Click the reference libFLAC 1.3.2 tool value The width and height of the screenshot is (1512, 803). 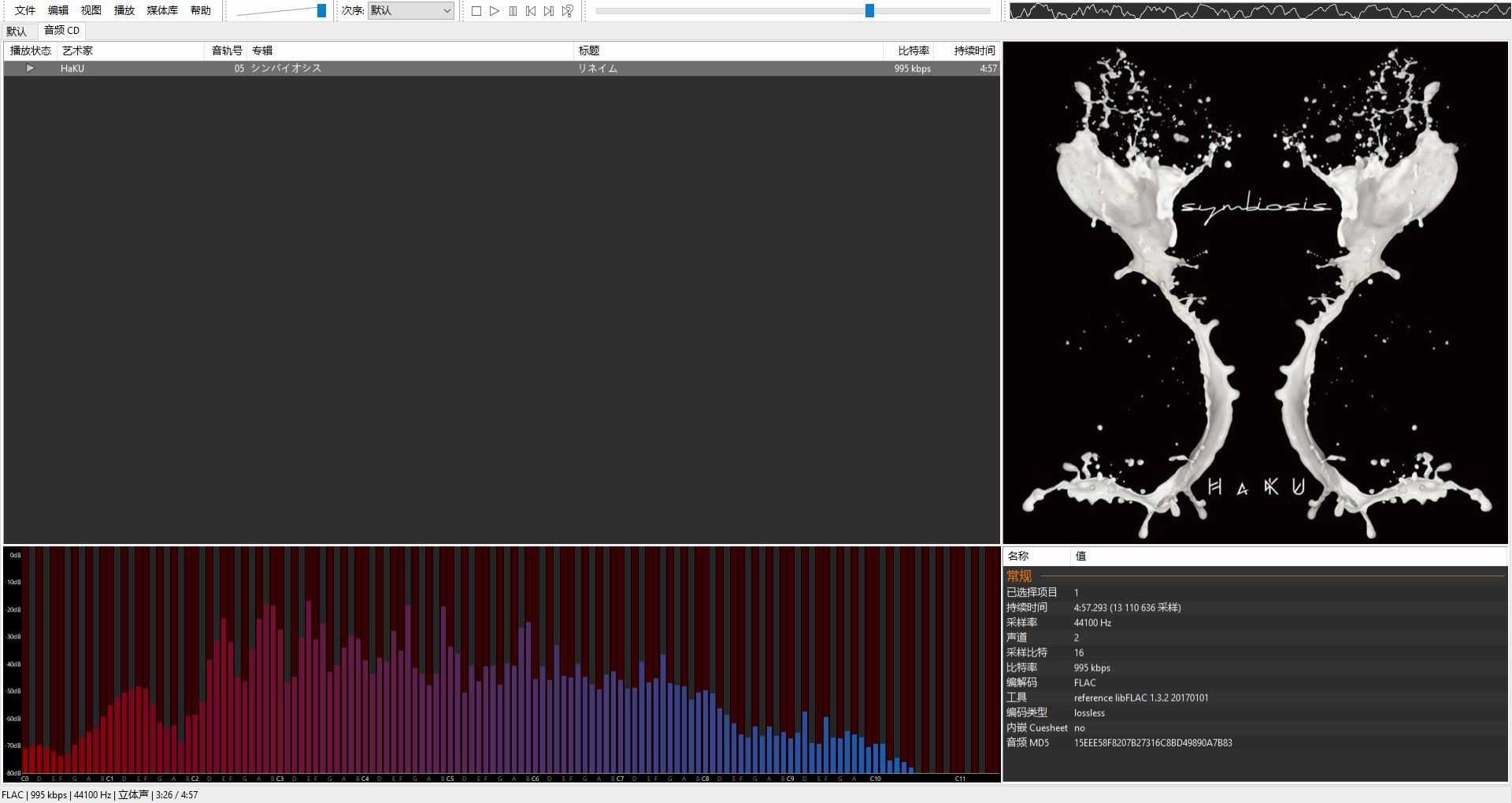(x=1141, y=698)
